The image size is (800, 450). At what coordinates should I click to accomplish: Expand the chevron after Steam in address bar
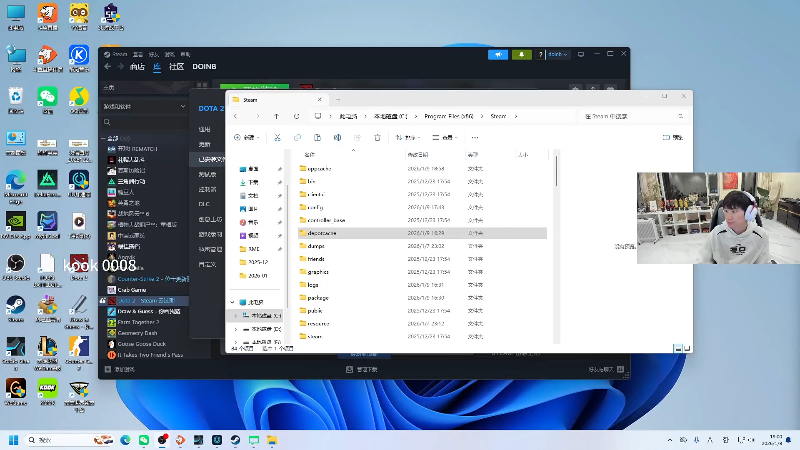tap(516, 116)
